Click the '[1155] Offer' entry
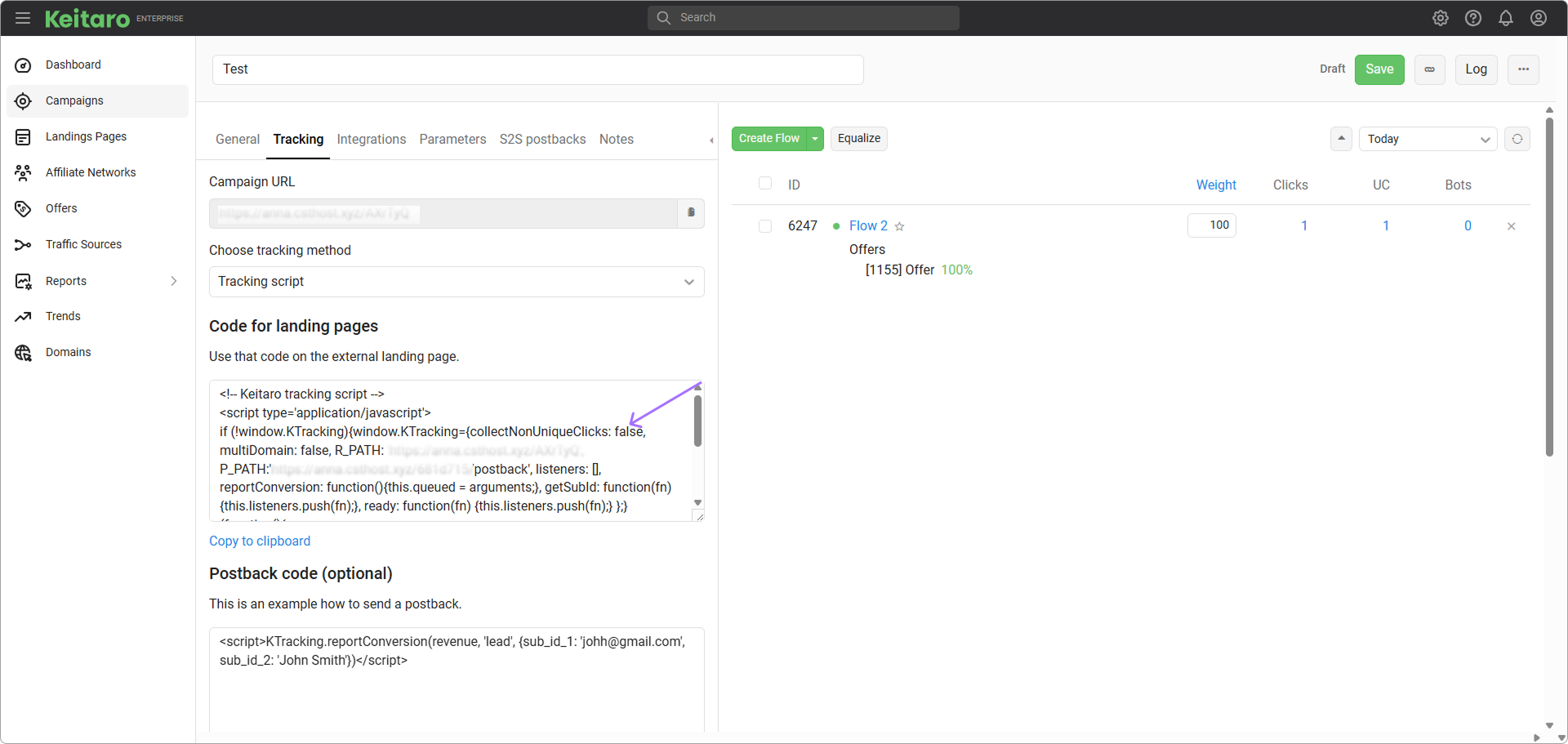Viewport: 1568px width, 744px height. 900,270
